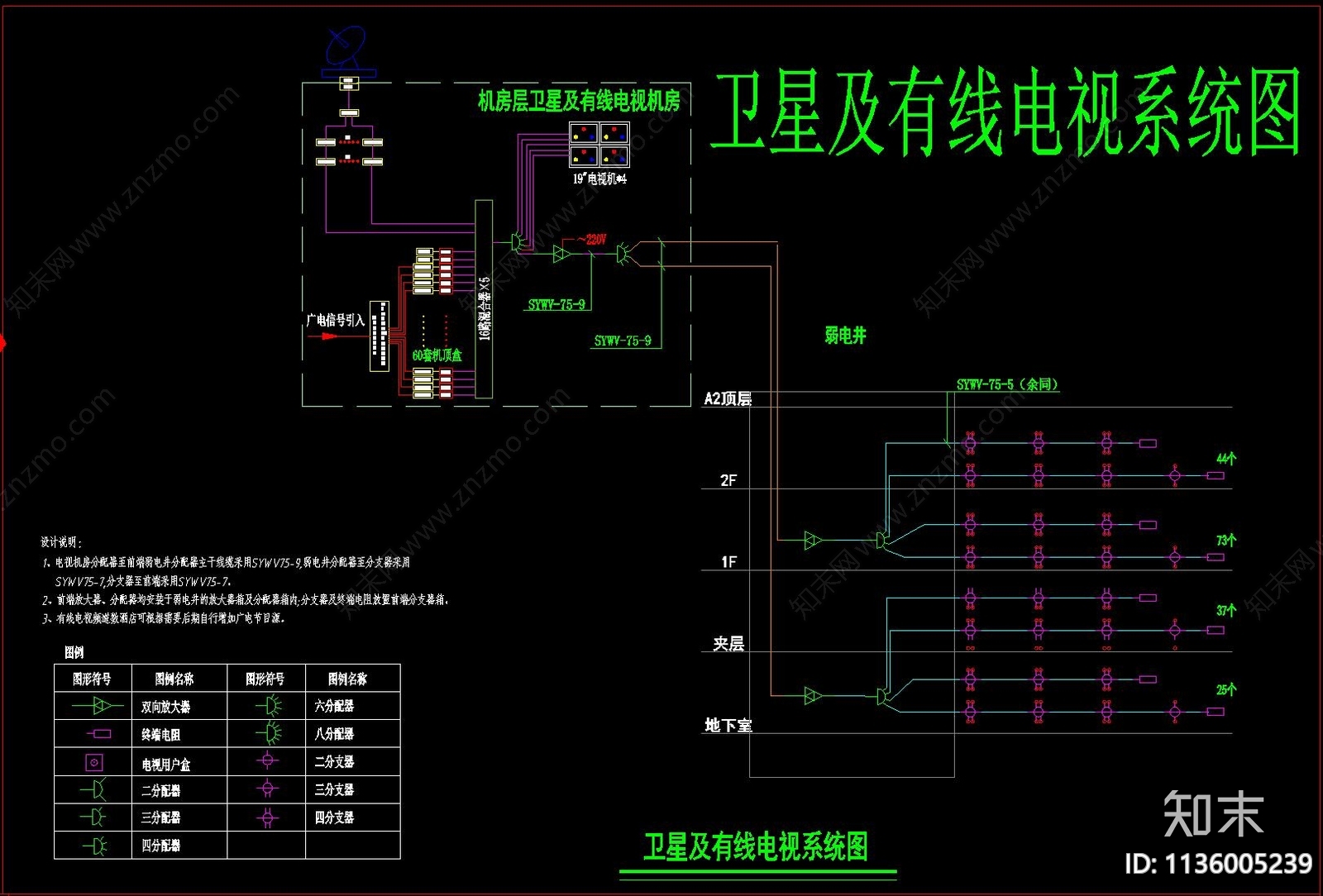Click the four TV monitors graphic
1323x896 pixels.
click(599, 145)
